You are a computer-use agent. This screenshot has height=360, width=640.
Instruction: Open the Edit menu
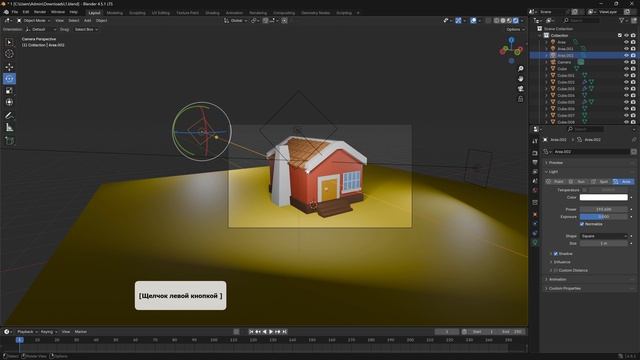click(26, 12)
